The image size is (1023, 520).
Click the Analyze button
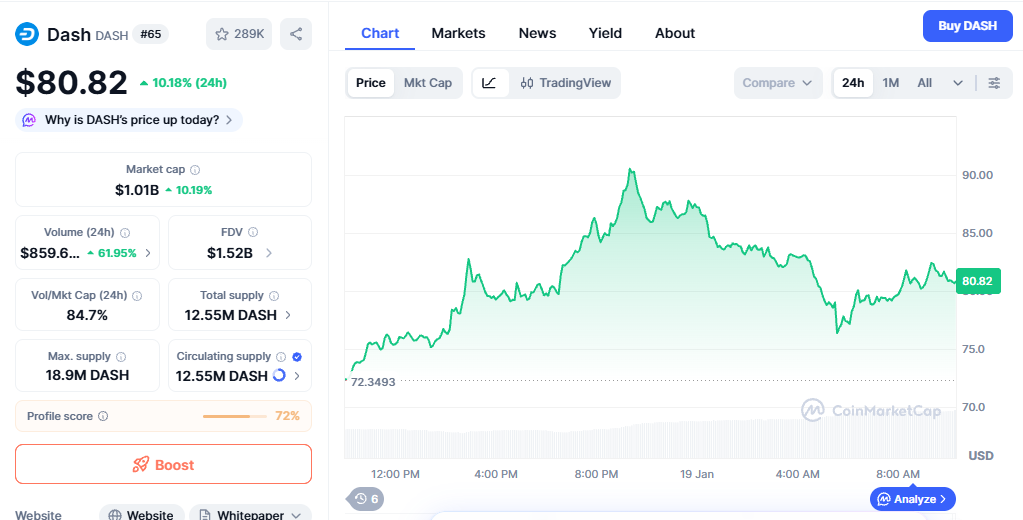point(913,499)
